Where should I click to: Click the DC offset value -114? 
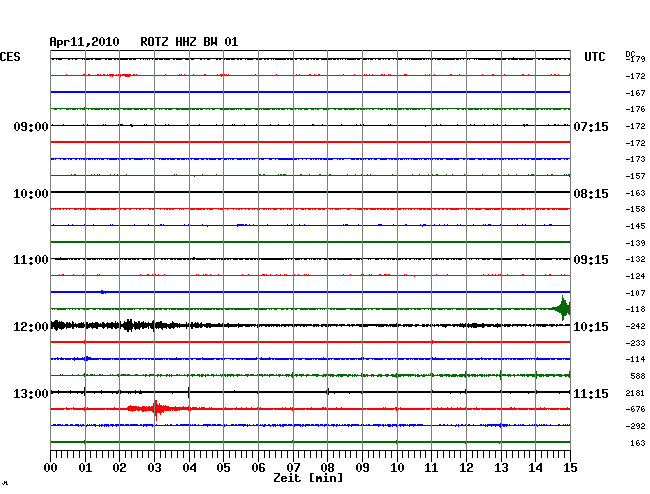point(635,359)
